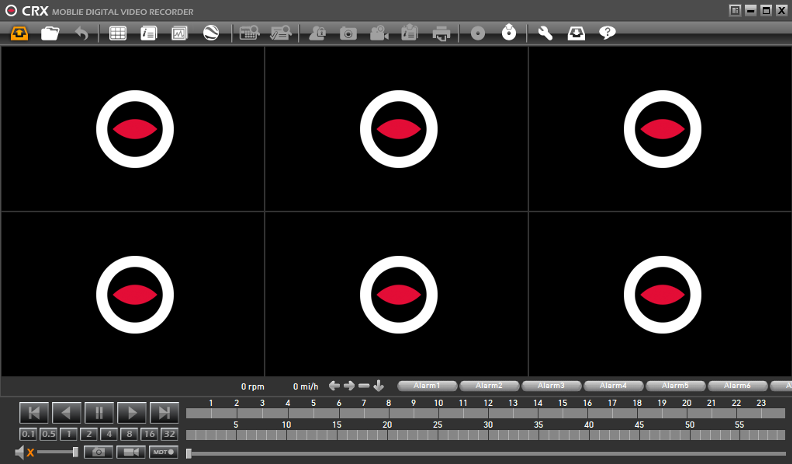Skip to previous file button
The image size is (792, 464).
34,413
